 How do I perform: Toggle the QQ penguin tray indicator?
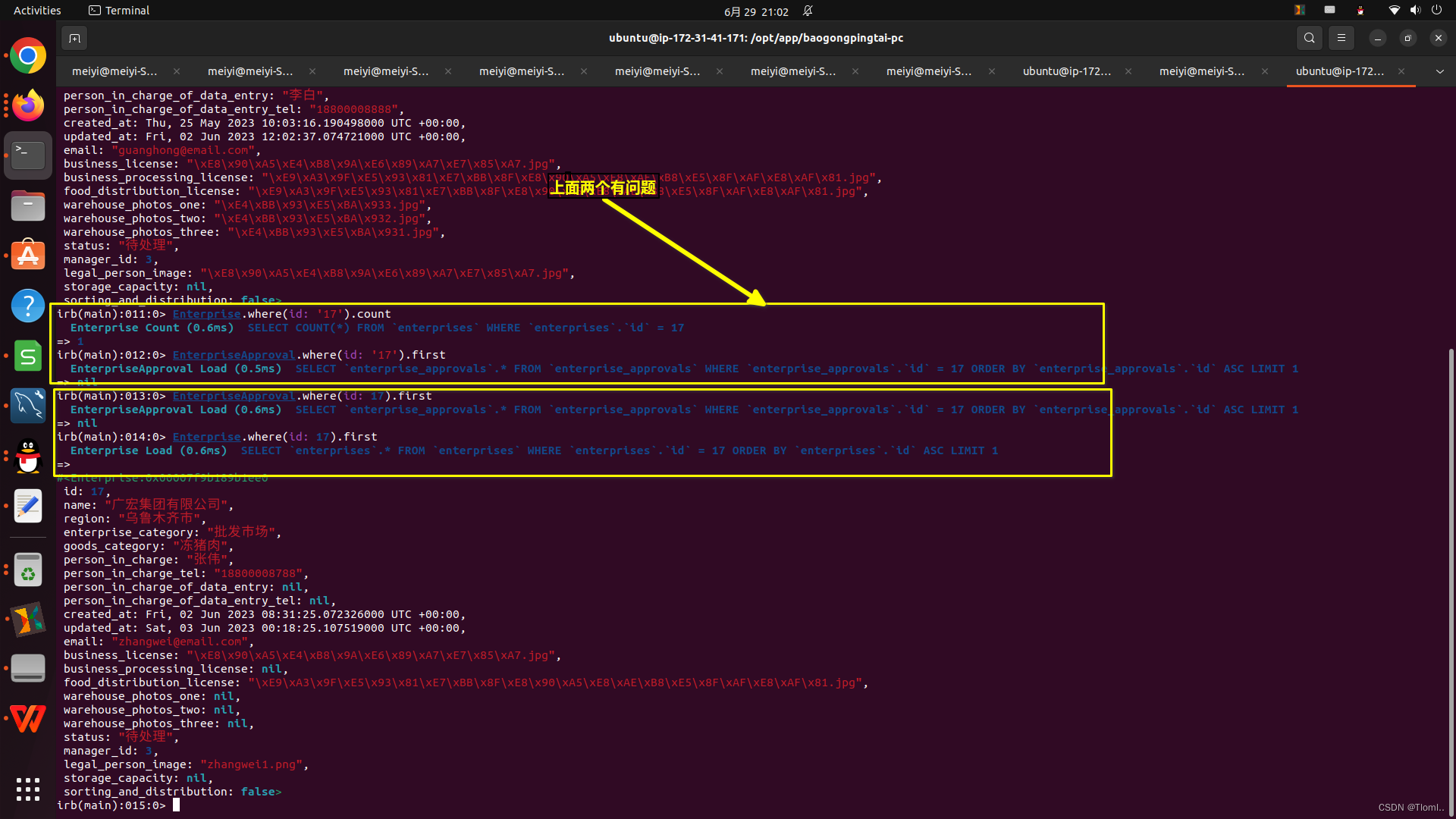[1360, 10]
